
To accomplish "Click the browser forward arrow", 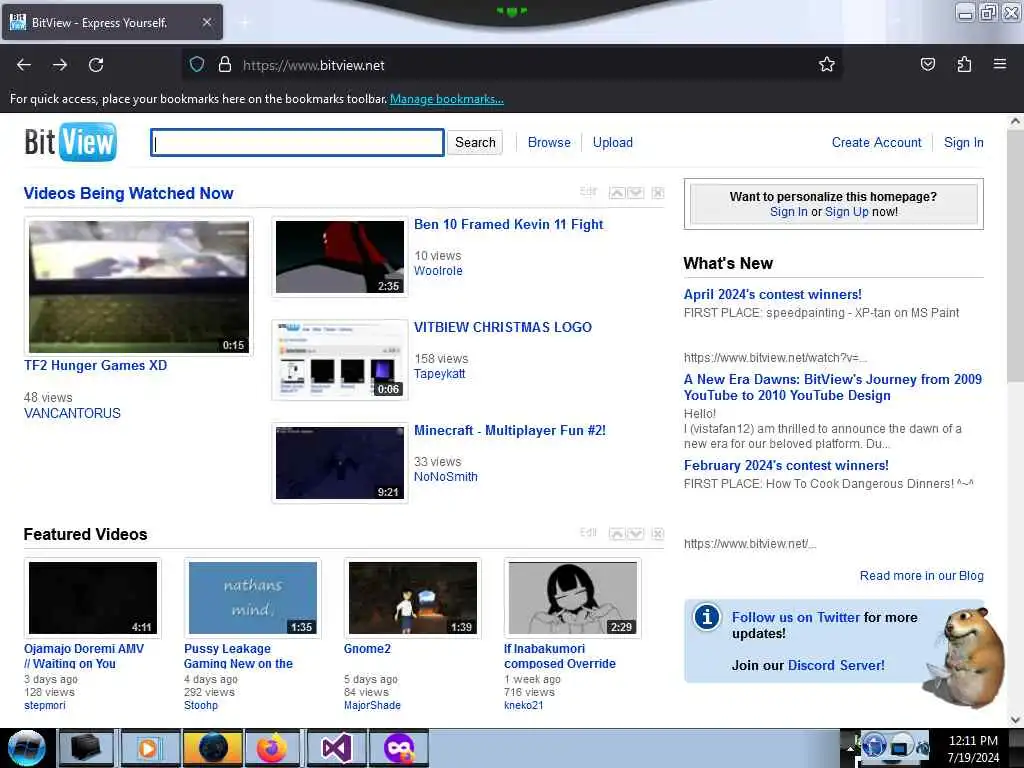I will click(60, 65).
